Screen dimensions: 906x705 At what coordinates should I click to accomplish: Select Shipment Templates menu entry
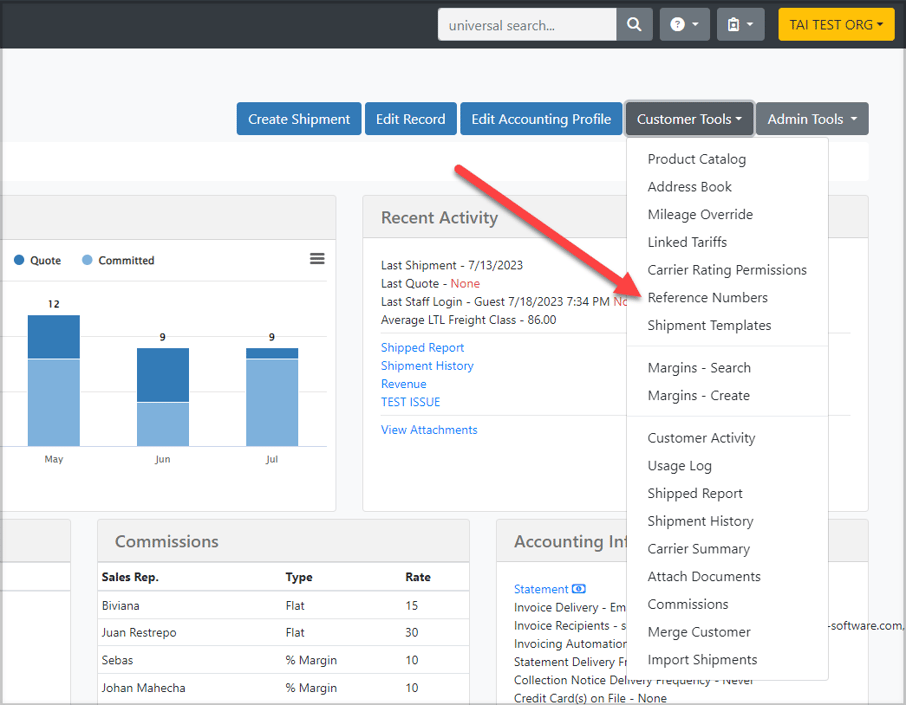pyautogui.click(x=709, y=325)
